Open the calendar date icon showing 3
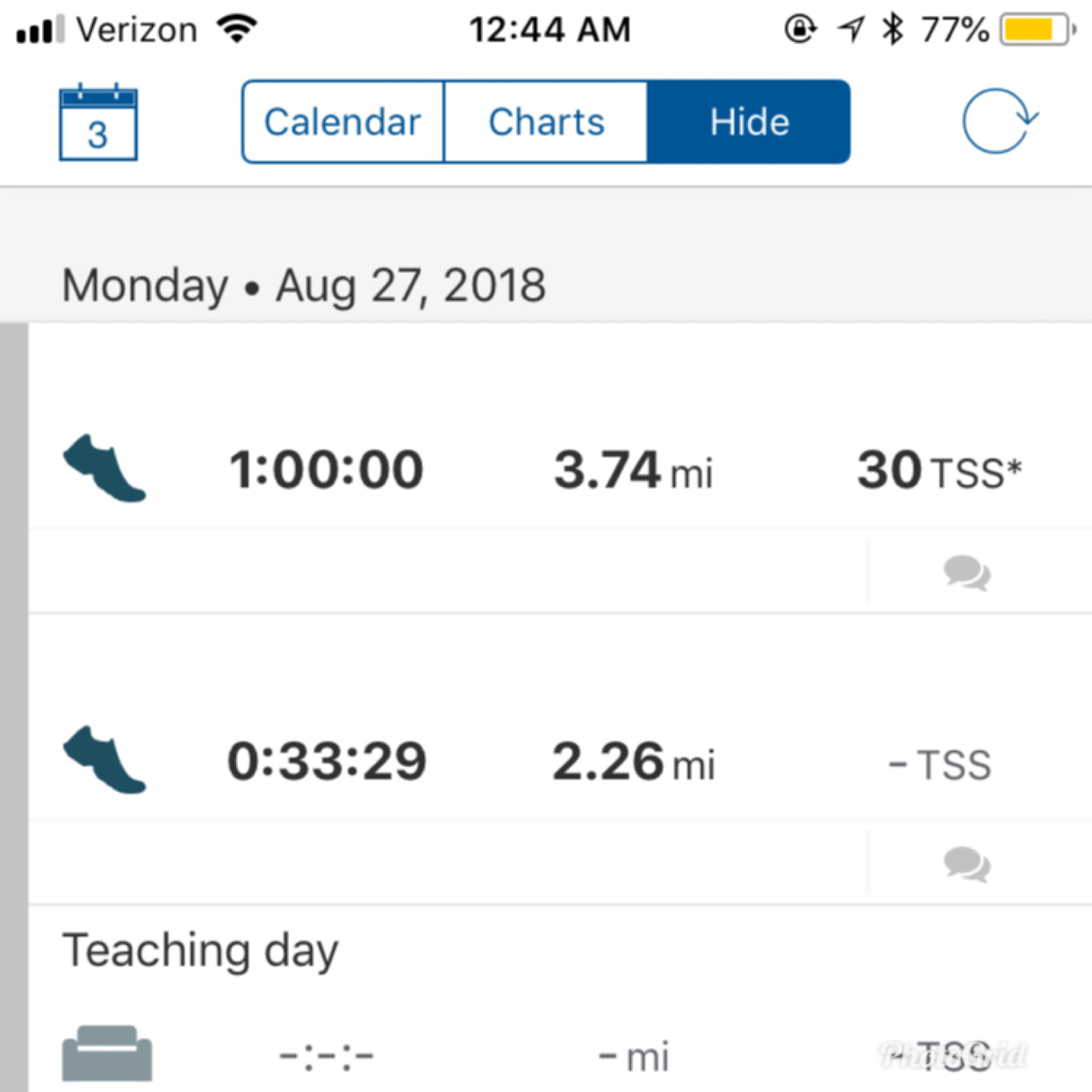The width and height of the screenshot is (1092, 1092). point(98,123)
